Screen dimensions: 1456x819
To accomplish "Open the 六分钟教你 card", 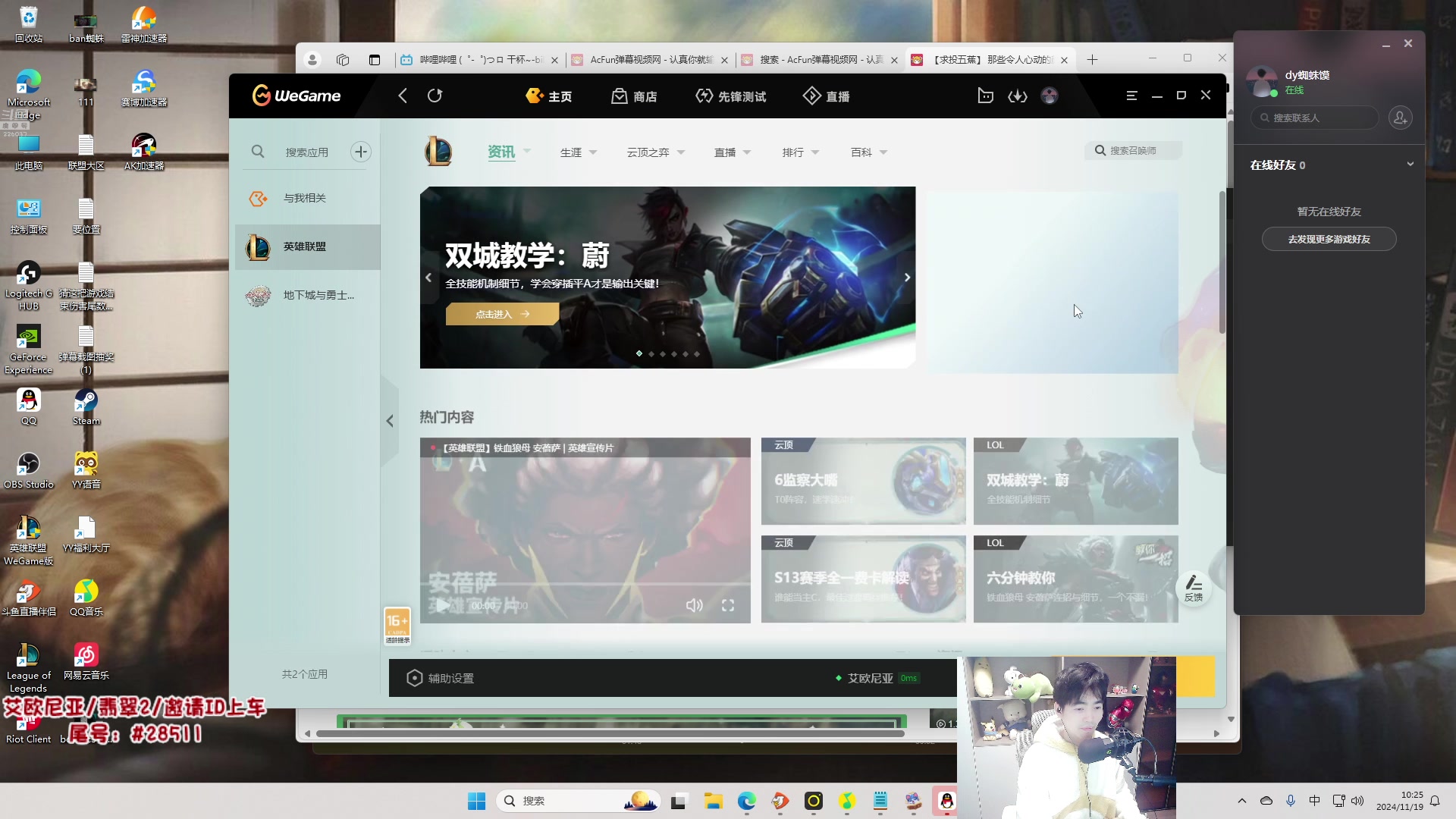I will click(x=1075, y=579).
